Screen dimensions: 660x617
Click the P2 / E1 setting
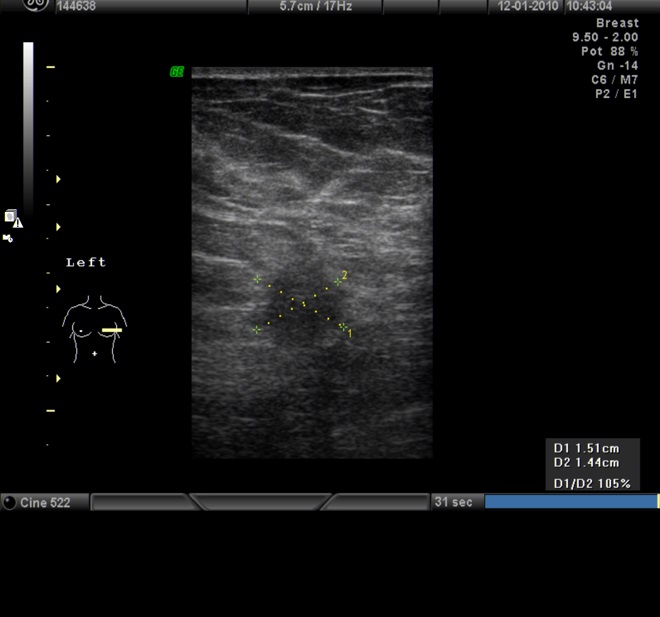pos(616,94)
